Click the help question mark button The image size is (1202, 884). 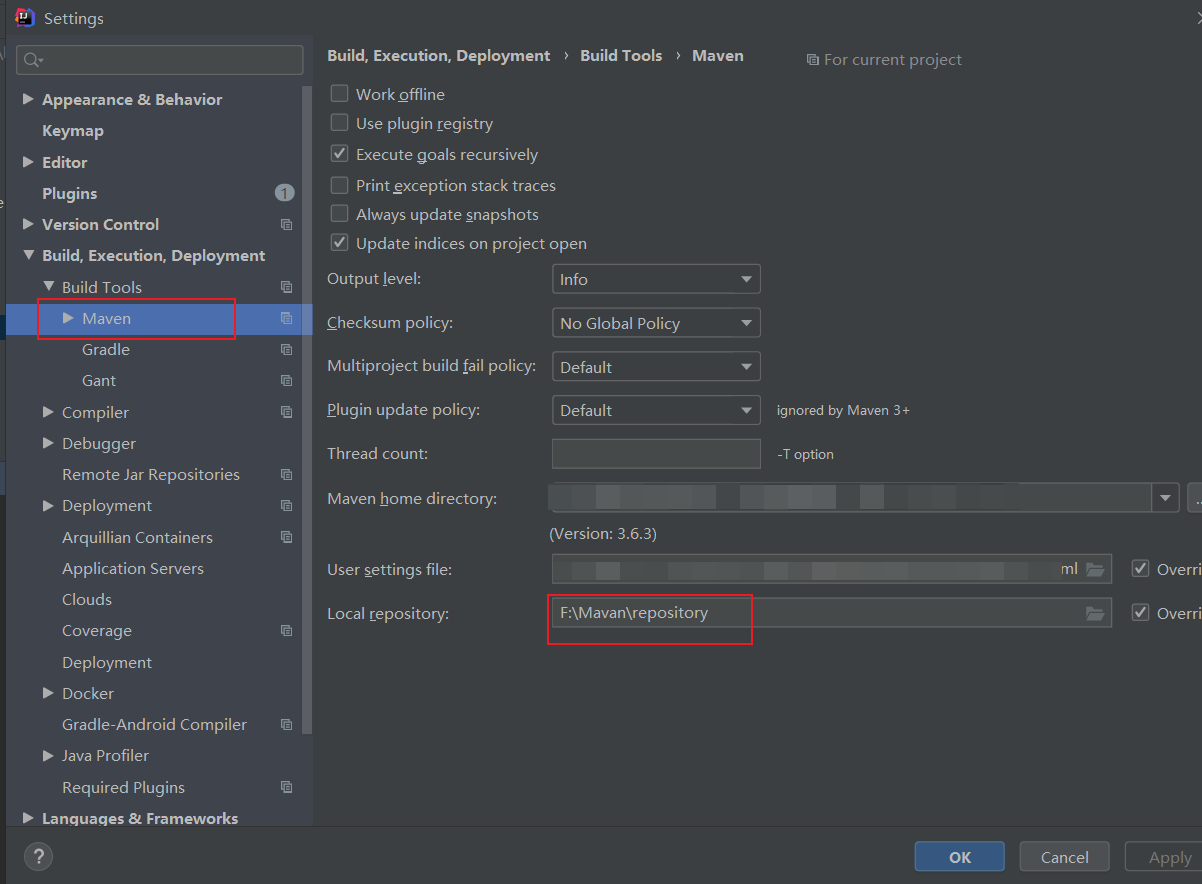point(38,856)
